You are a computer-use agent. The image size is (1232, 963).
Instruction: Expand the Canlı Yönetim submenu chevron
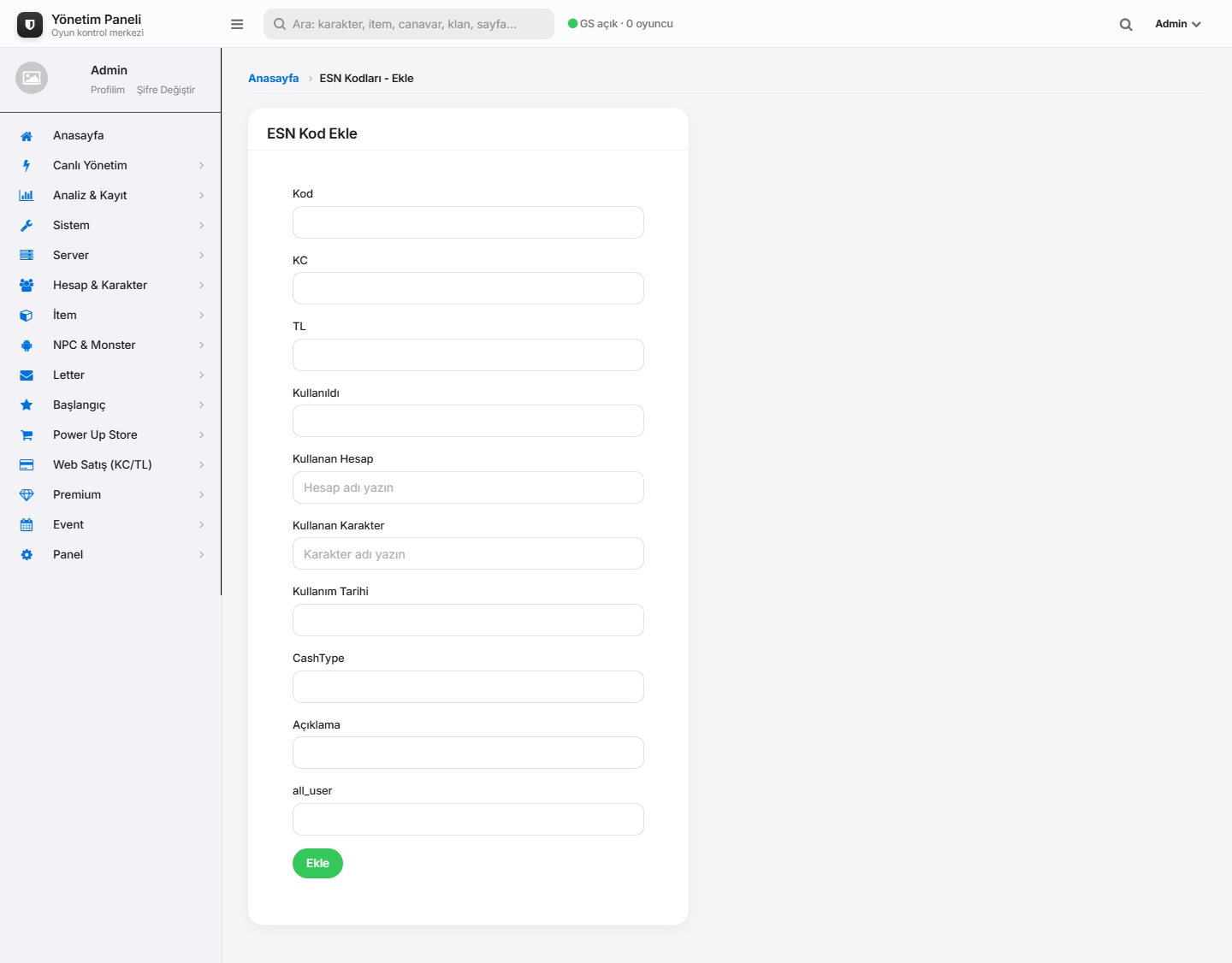[x=201, y=166]
